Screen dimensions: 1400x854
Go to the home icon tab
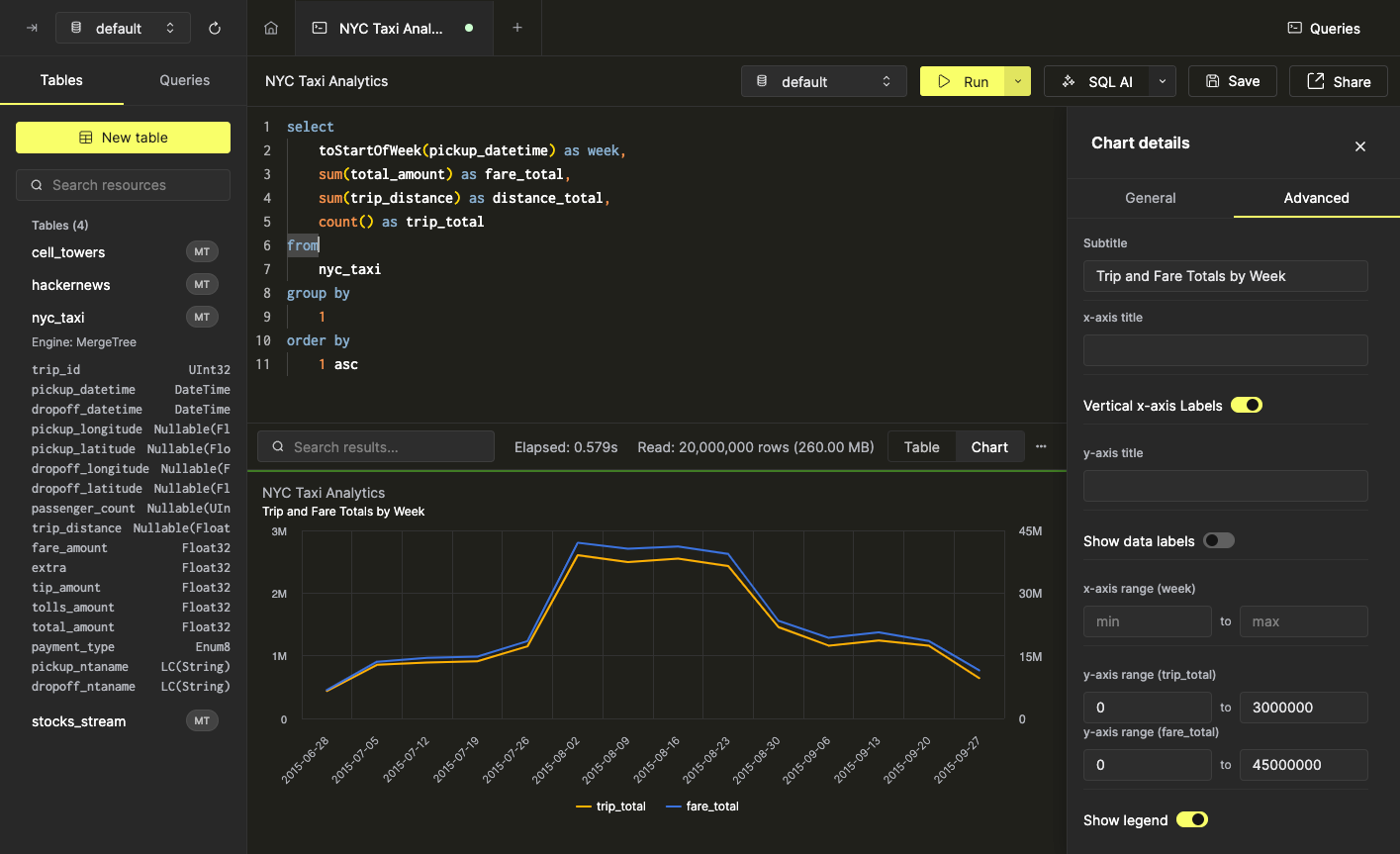271,28
